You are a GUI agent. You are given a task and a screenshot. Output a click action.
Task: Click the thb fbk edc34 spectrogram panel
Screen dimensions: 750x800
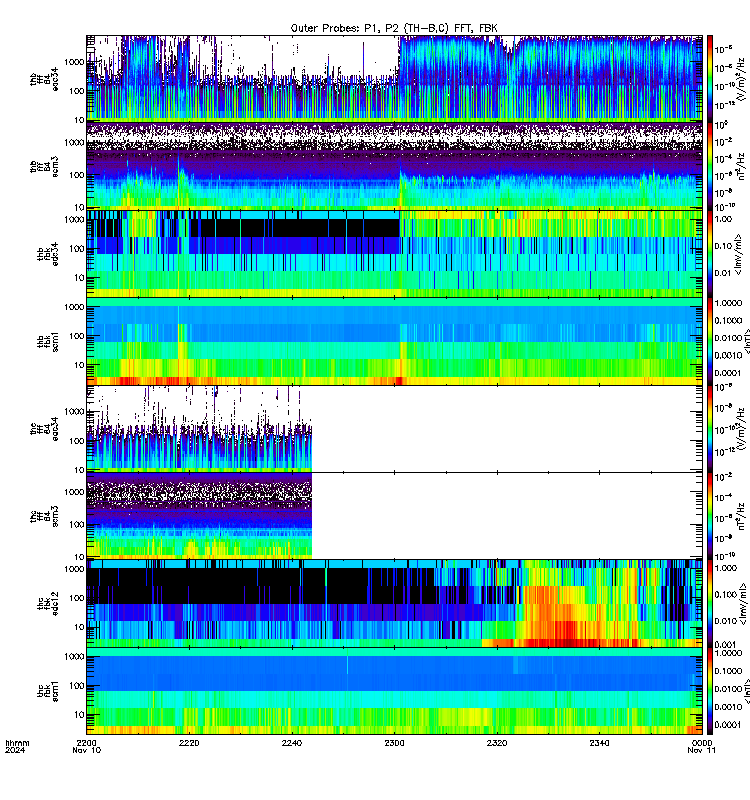pos(394,254)
